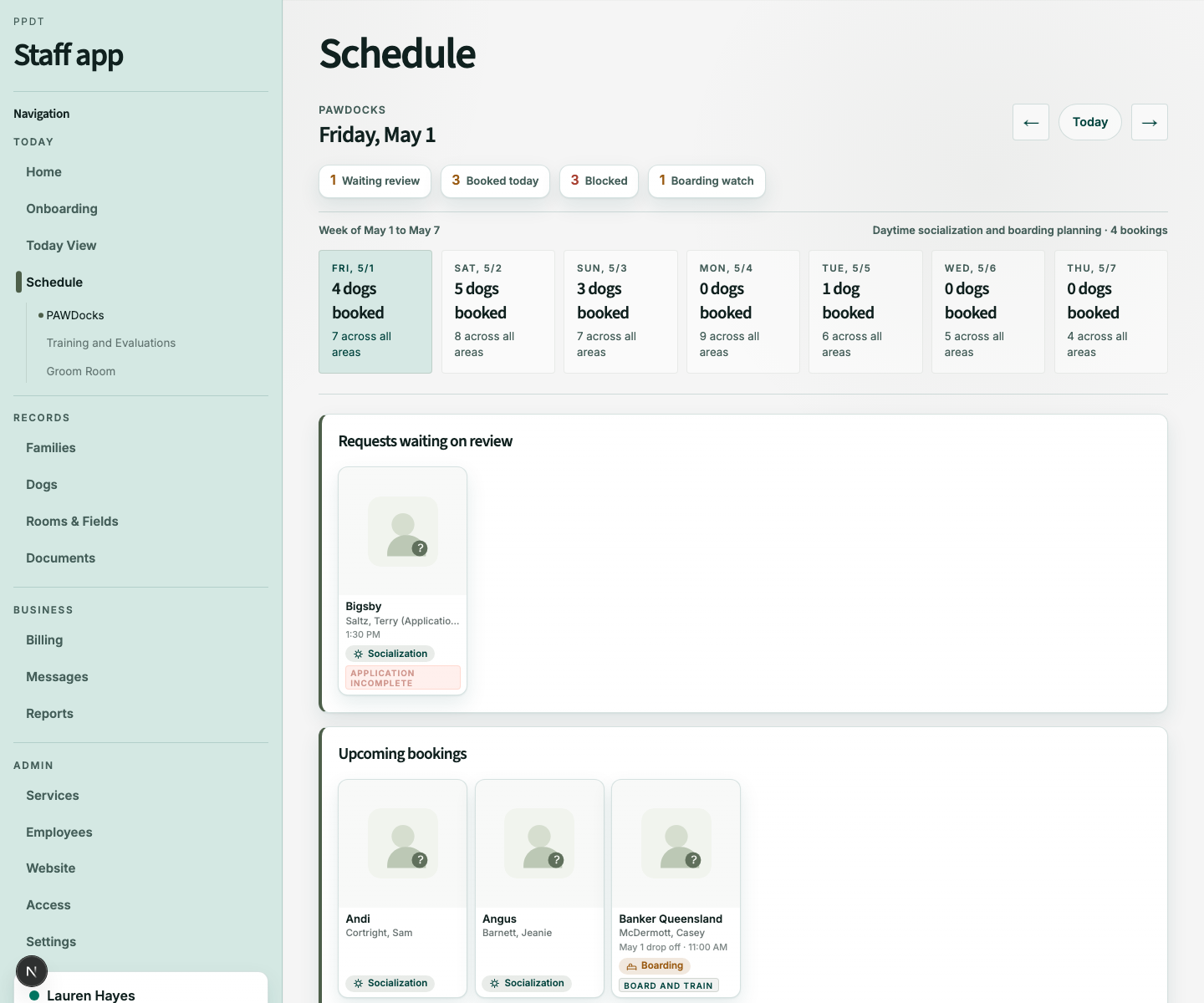This screenshot has width=1204, height=1003.
Task: Click Boarding tag on Banker Queensland
Action: tap(655, 966)
